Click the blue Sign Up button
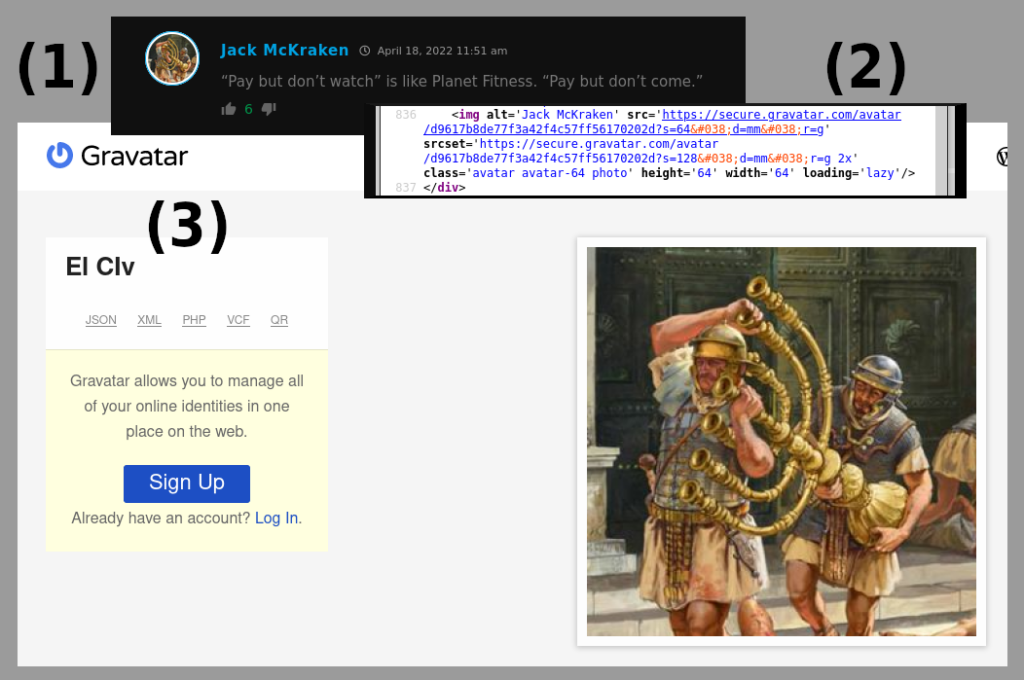 point(187,483)
